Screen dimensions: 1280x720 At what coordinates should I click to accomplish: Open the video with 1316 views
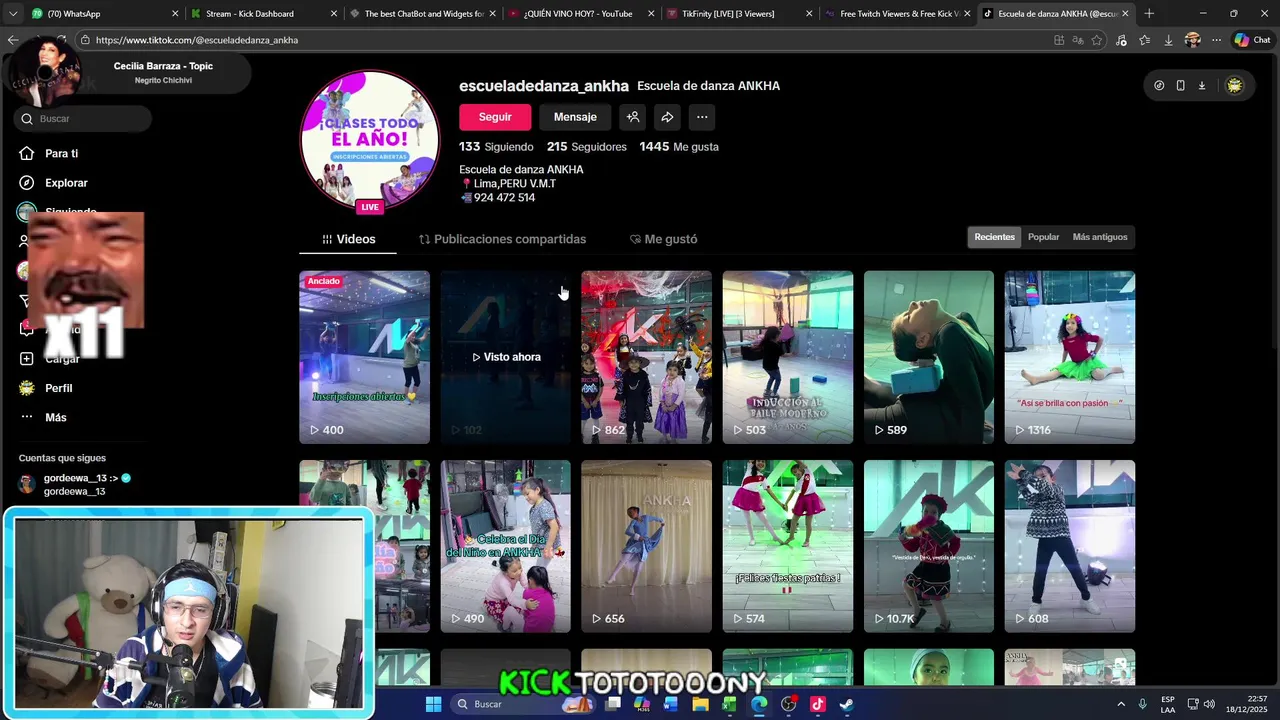point(1070,357)
